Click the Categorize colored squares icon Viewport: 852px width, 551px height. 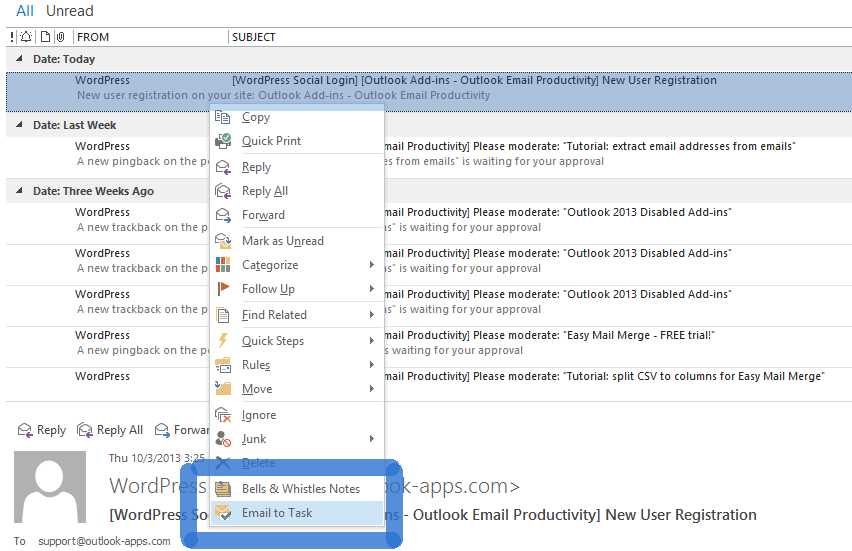[223, 265]
